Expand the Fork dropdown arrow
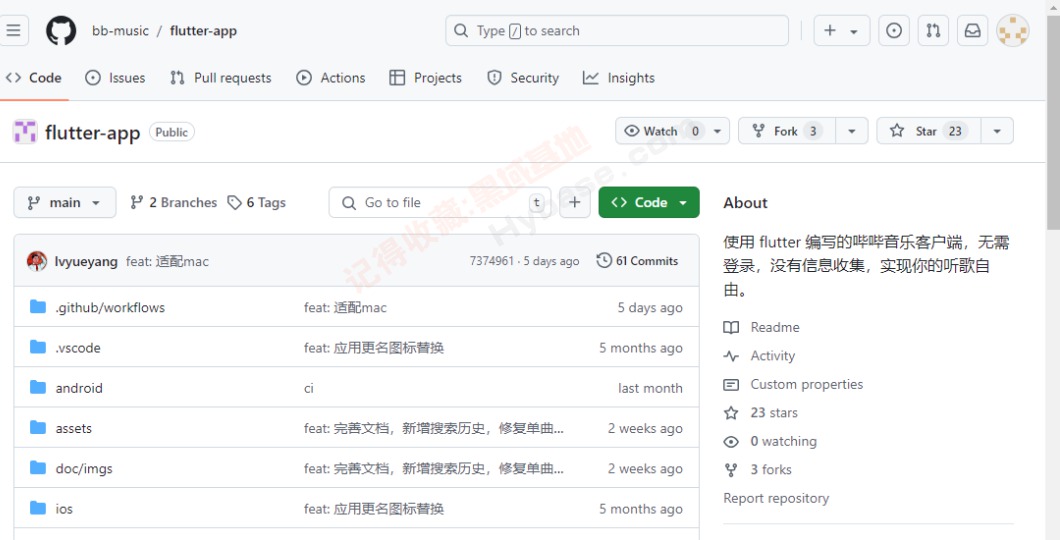1060x540 pixels. pos(852,131)
